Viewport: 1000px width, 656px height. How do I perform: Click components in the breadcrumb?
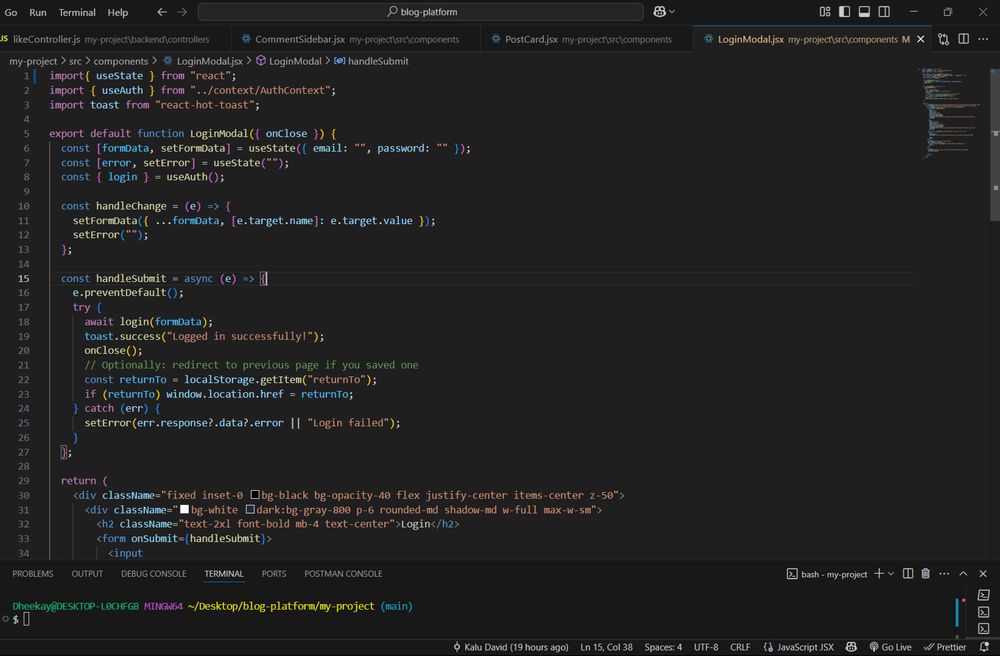tap(121, 61)
